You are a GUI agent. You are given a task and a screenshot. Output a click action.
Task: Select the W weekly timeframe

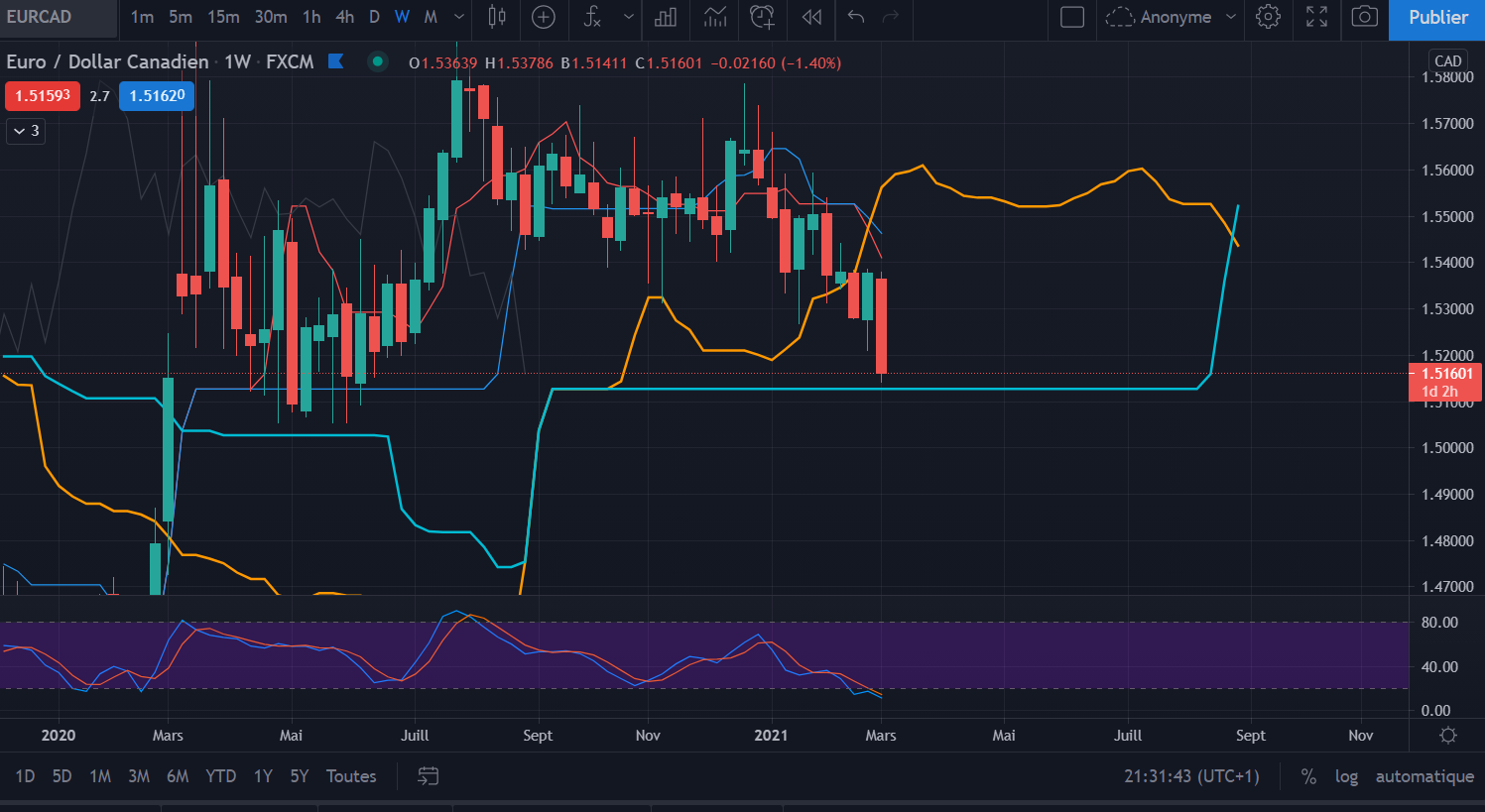402,17
